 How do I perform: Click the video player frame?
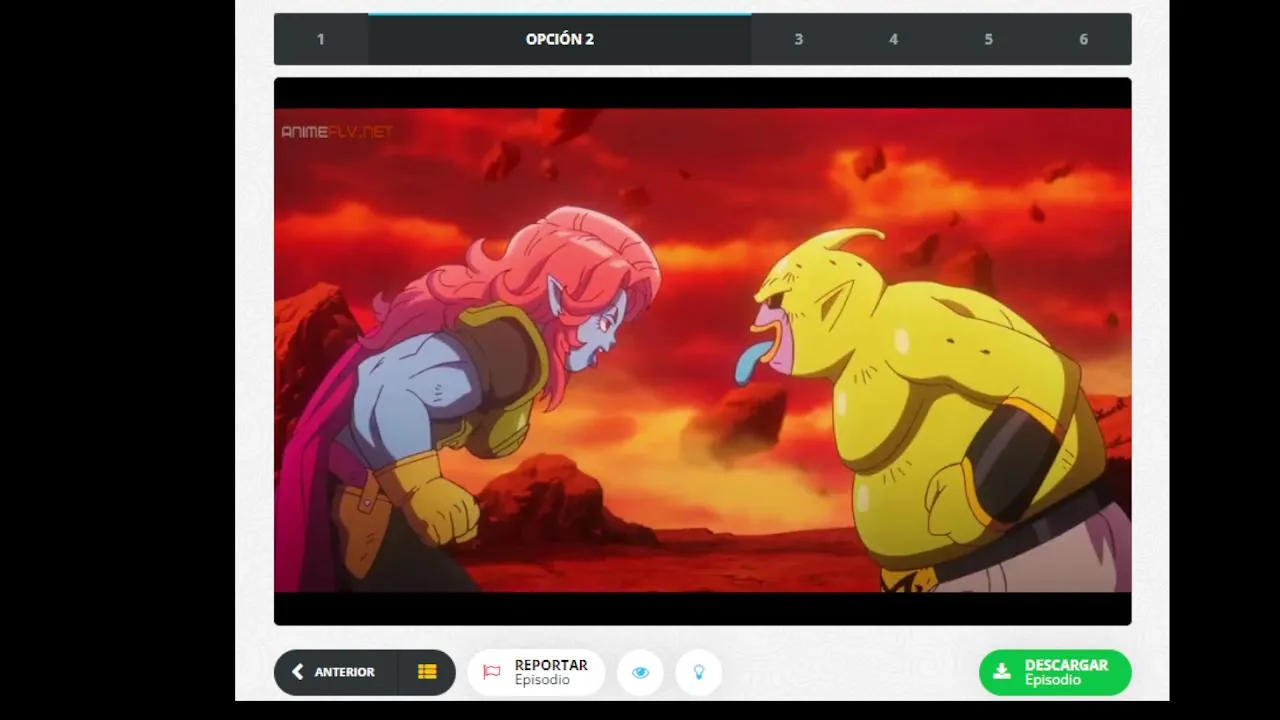click(x=703, y=351)
